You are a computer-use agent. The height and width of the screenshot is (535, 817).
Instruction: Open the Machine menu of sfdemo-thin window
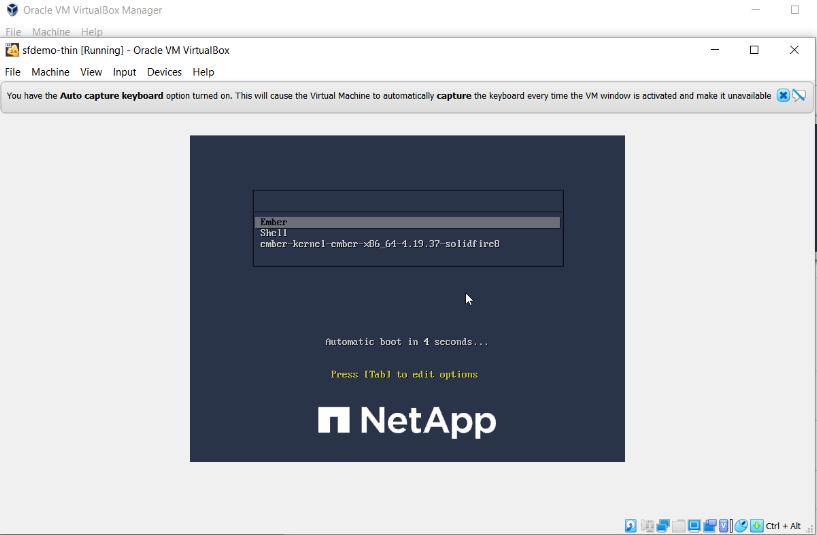pyautogui.click(x=50, y=72)
